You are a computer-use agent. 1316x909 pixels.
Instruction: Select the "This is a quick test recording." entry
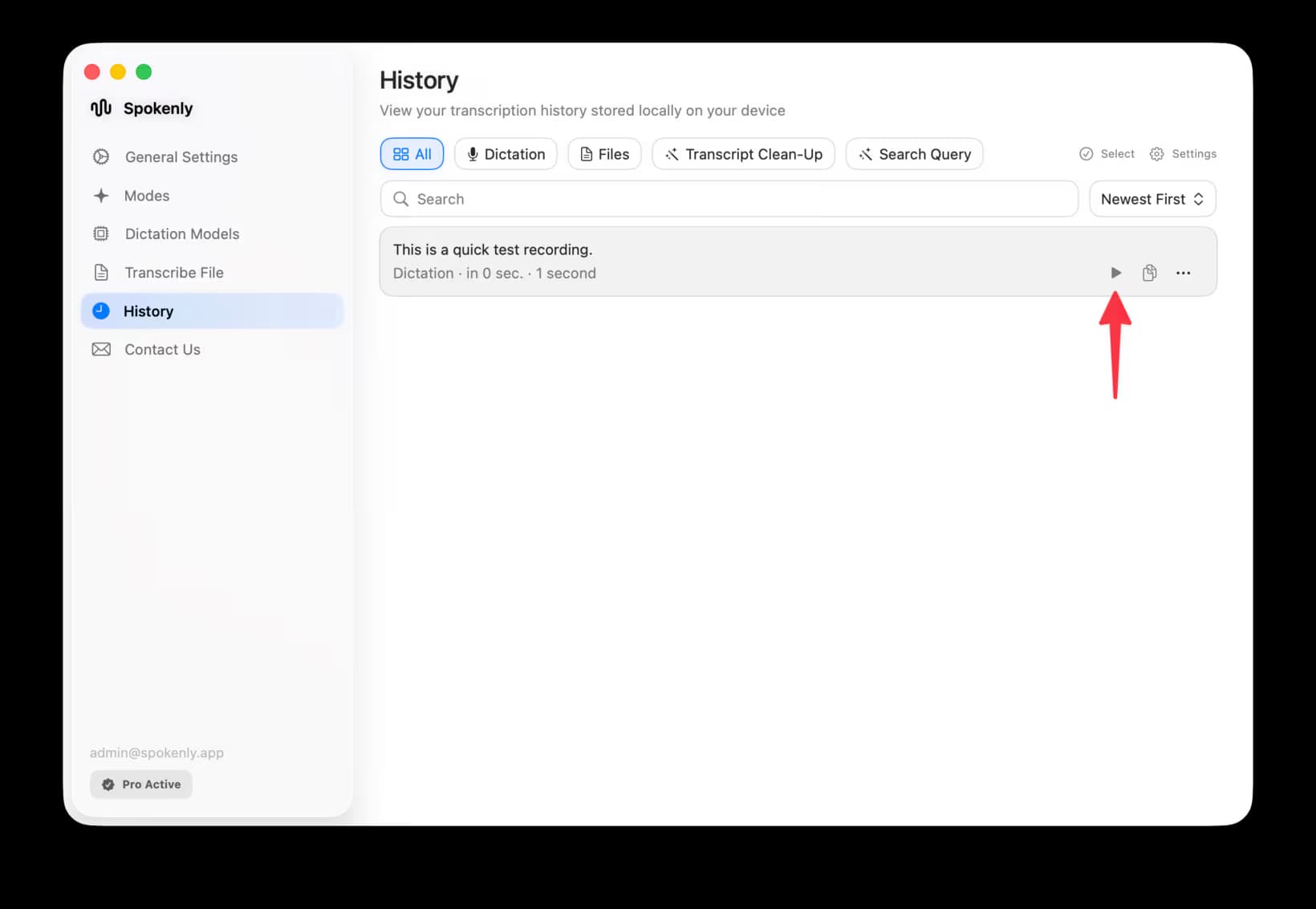point(798,262)
